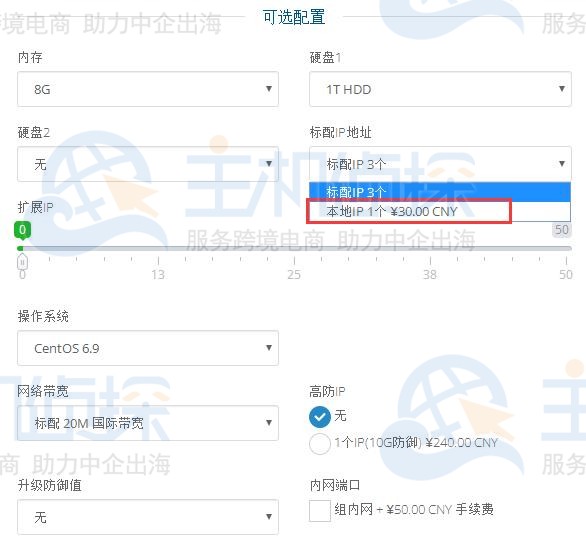586x549 pixels.
Task: Click the 可选配置 section heading
Action: tap(294, 17)
